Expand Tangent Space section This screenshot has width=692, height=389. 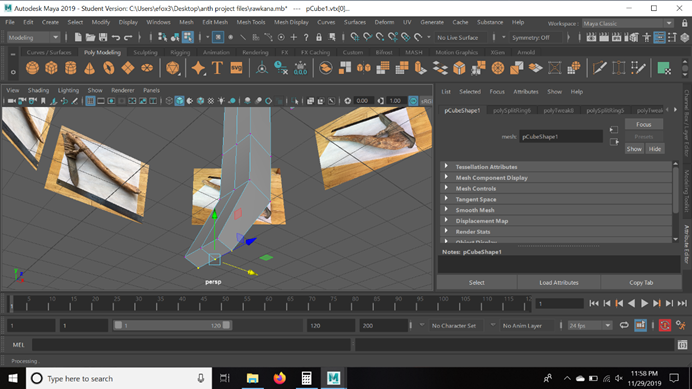tap(556, 199)
